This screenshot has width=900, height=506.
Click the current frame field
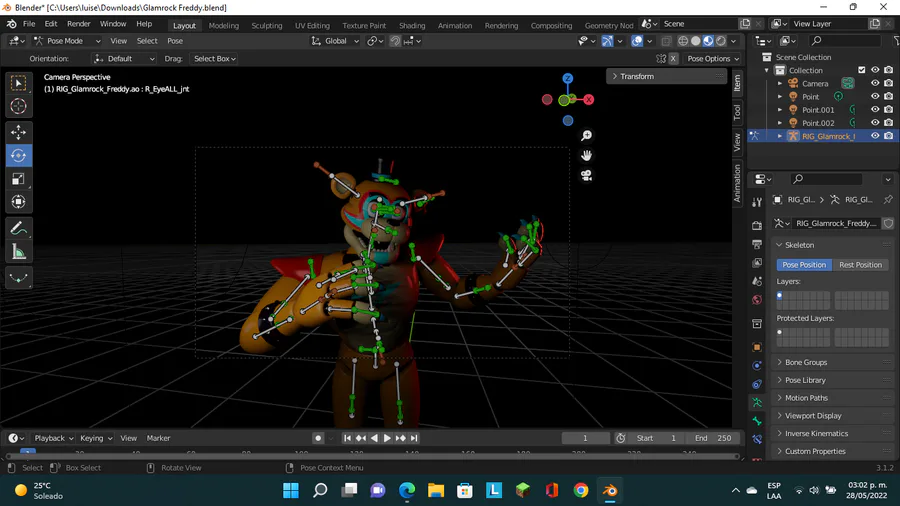point(585,438)
